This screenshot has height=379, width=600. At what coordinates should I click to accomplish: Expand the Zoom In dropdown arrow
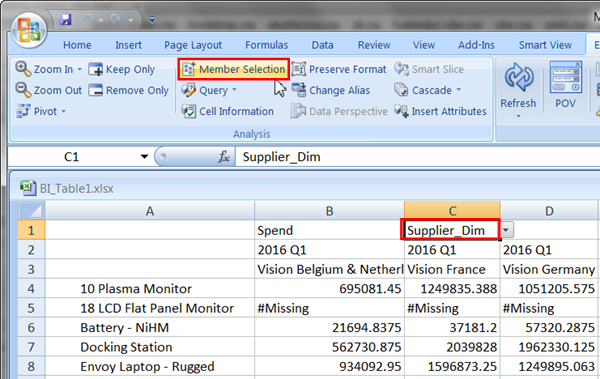[x=80, y=69]
